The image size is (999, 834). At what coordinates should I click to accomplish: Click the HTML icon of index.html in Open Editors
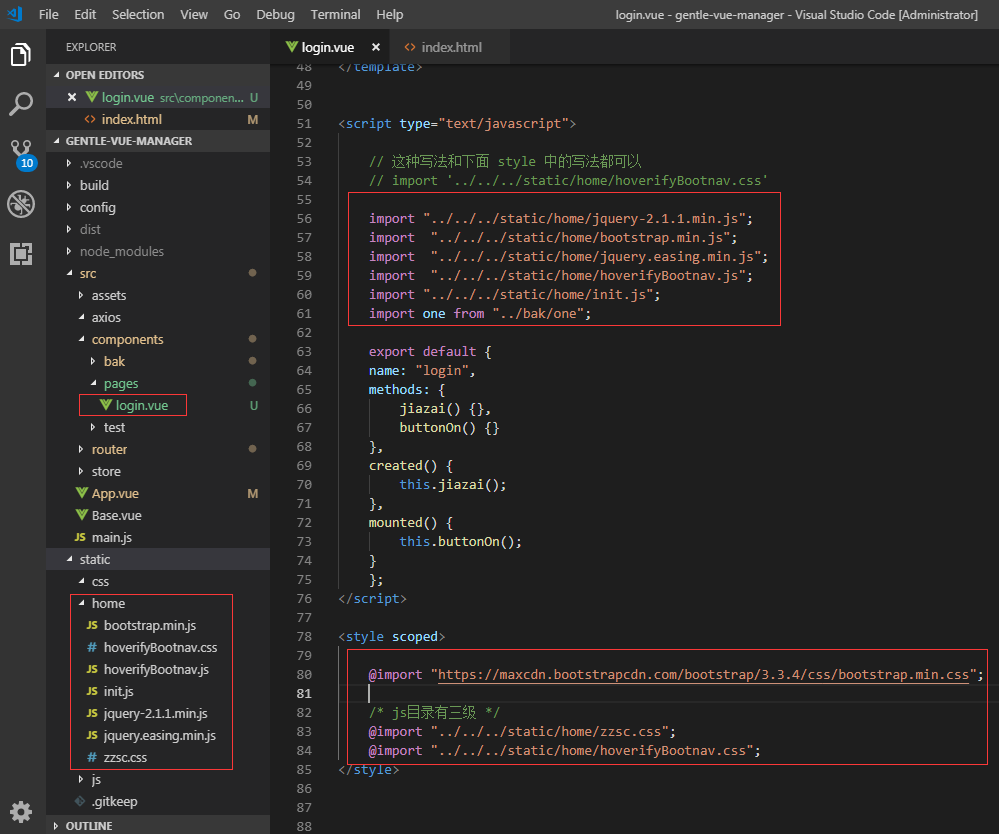(x=90, y=119)
